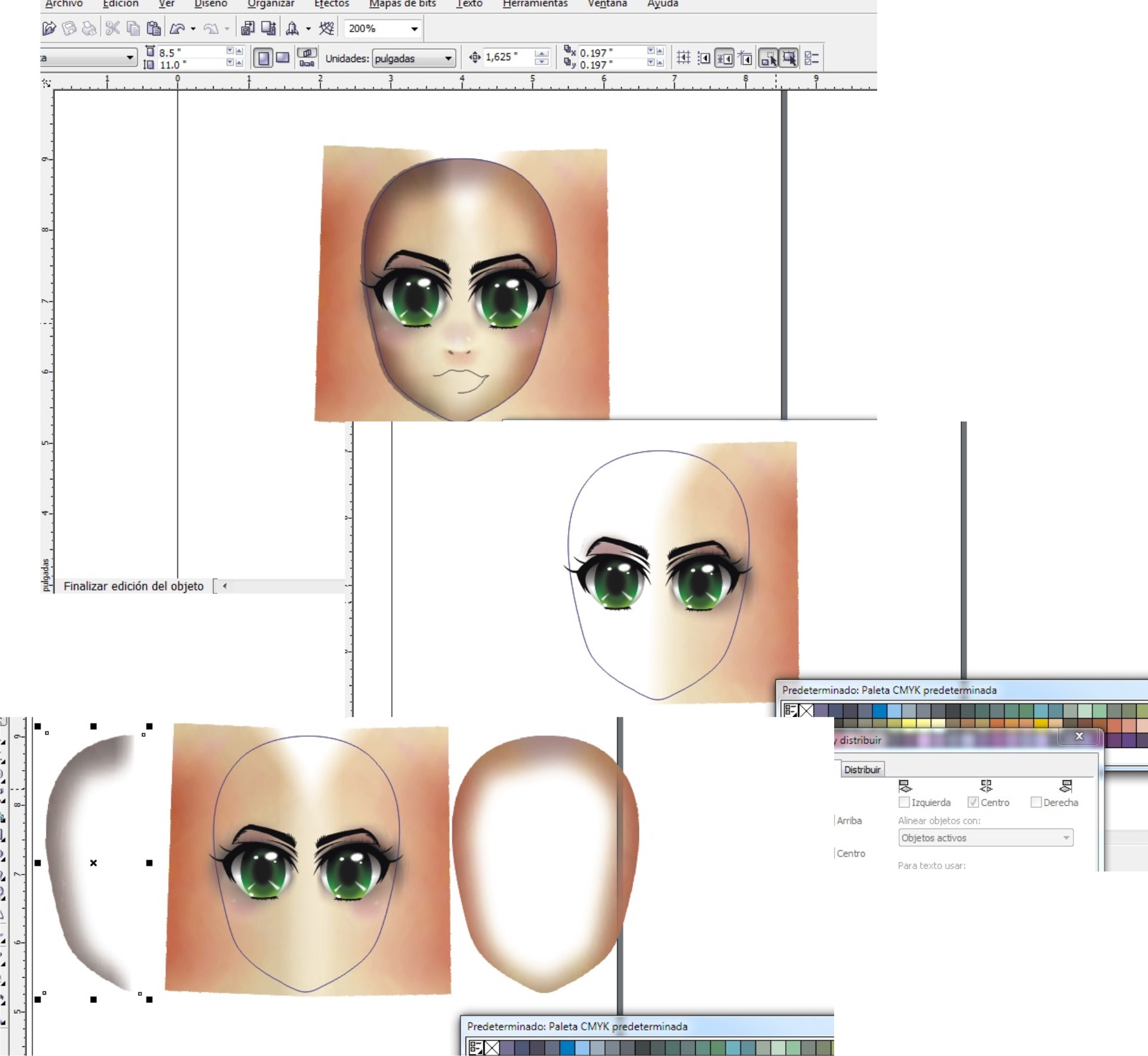Open the Unidades pulgadas dropdown
The height and width of the screenshot is (1056, 1148).
click(448, 59)
